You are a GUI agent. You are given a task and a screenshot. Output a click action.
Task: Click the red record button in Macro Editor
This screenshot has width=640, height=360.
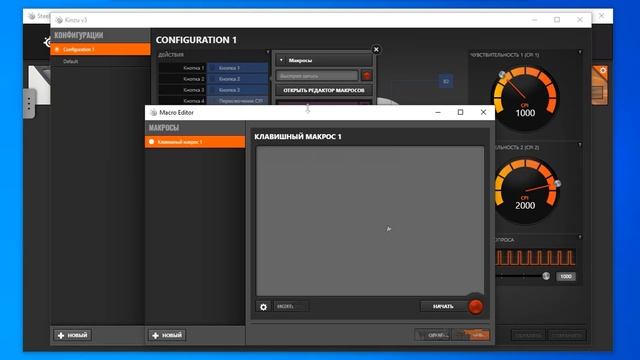point(476,306)
